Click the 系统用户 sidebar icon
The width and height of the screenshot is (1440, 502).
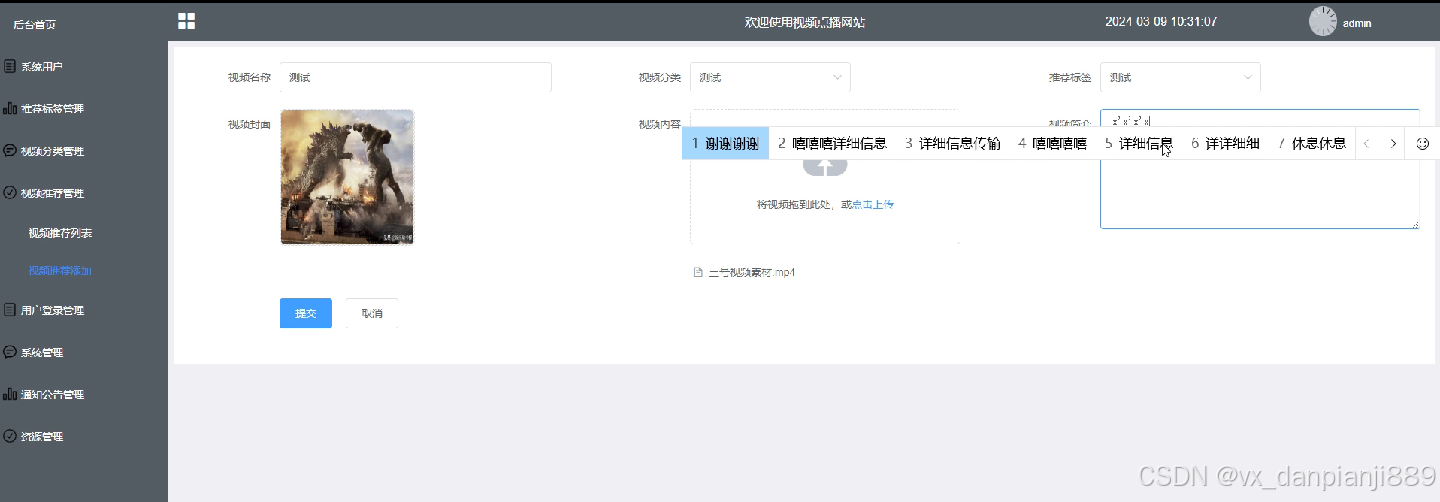pyautogui.click(x=10, y=67)
